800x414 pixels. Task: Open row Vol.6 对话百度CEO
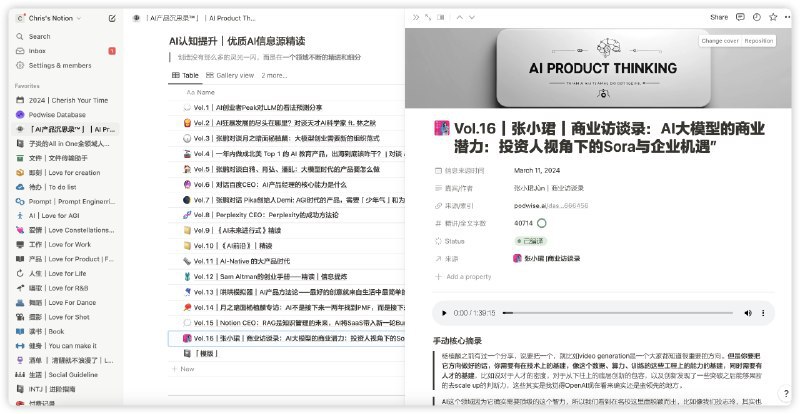point(270,185)
